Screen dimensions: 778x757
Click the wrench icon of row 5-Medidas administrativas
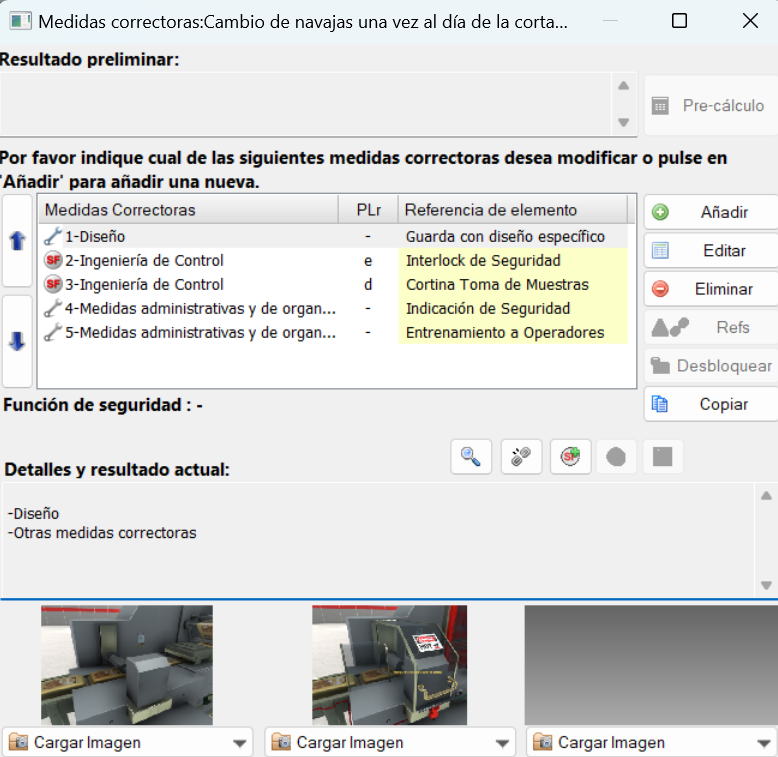(x=53, y=332)
